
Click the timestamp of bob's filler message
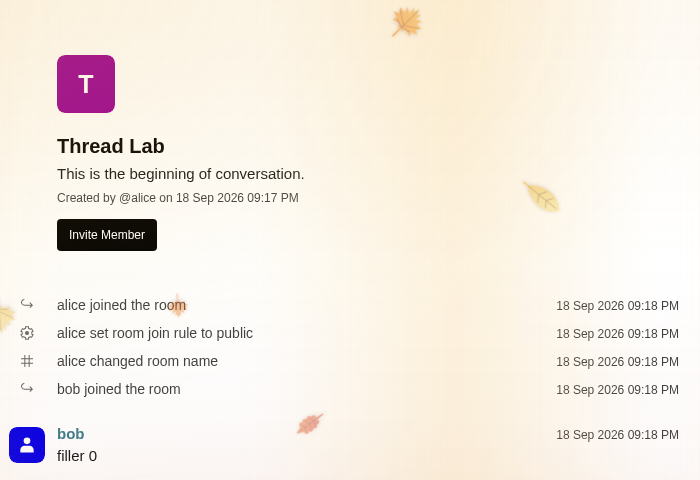pos(617,434)
